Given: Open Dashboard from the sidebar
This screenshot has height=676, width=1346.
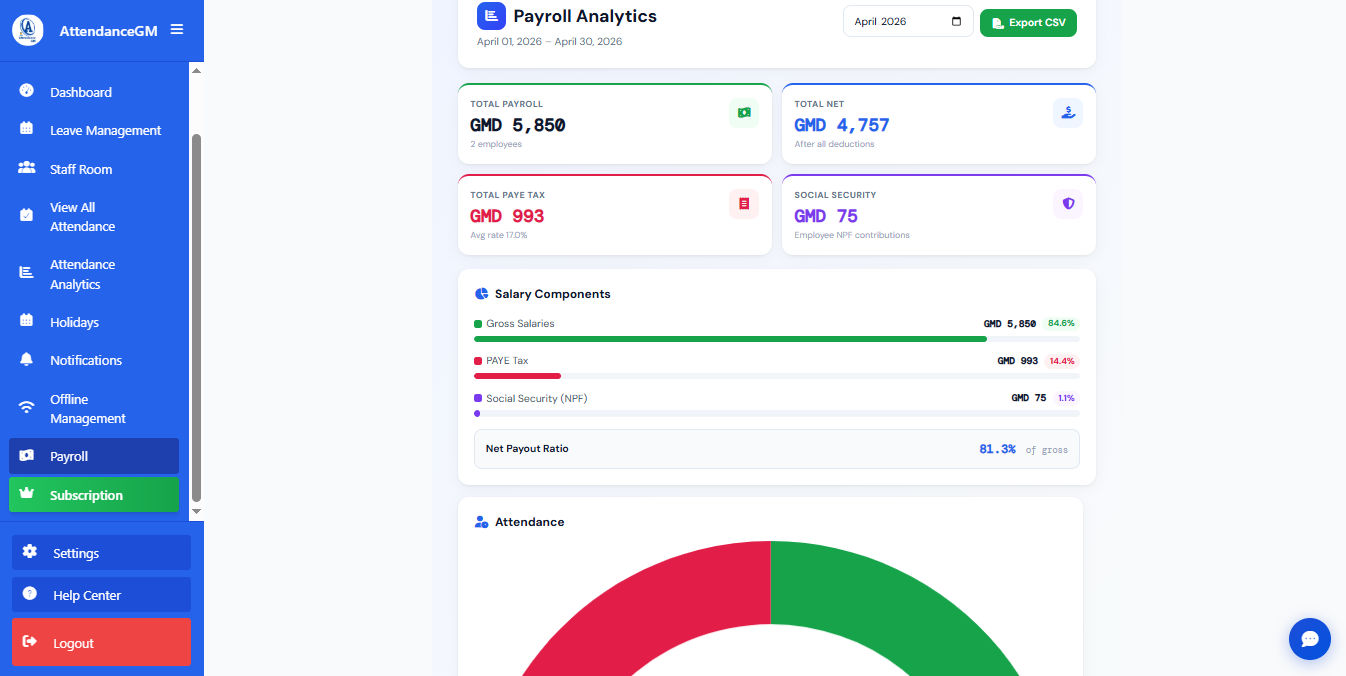Looking at the screenshot, I should pos(94,92).
